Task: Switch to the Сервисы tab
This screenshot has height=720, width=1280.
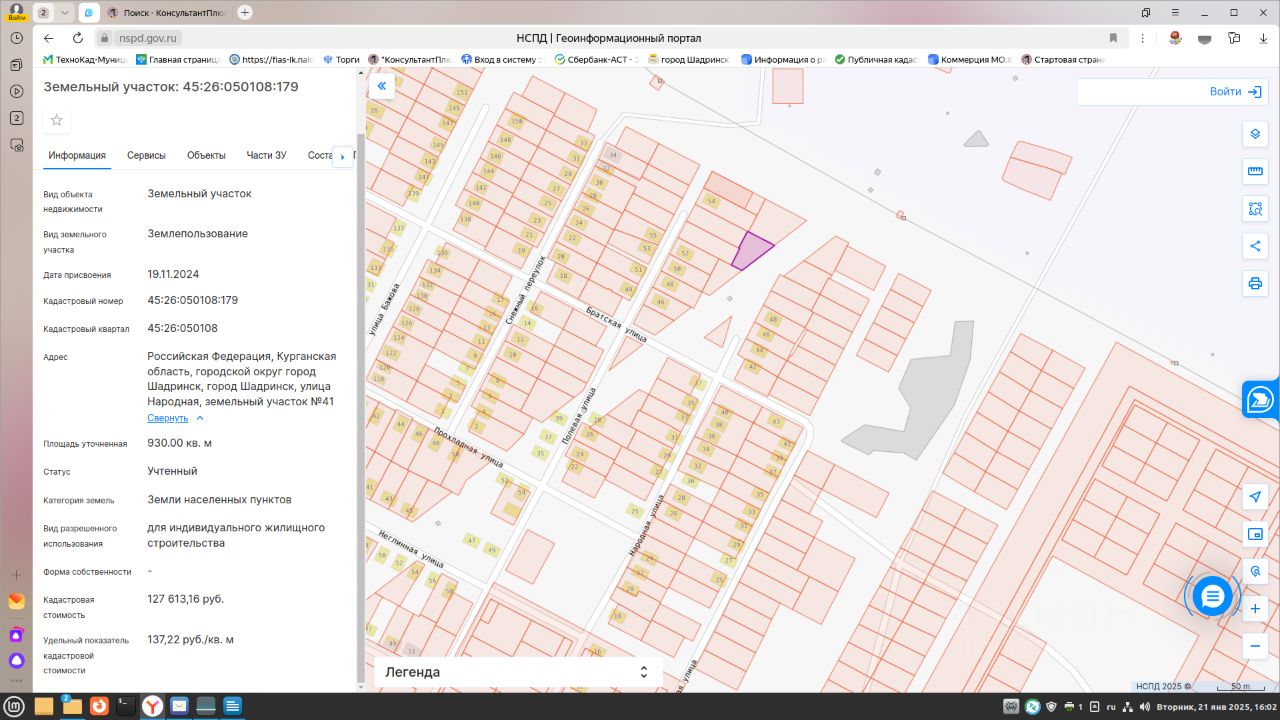Action: (146, 155)
